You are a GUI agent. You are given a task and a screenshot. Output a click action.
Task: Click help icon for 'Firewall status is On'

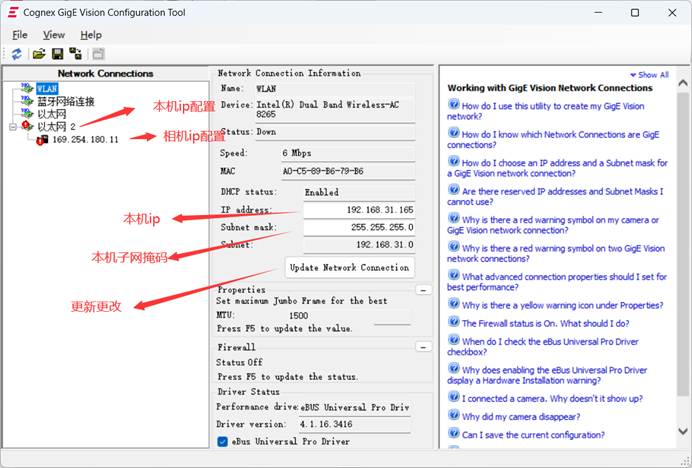(454, 322)
